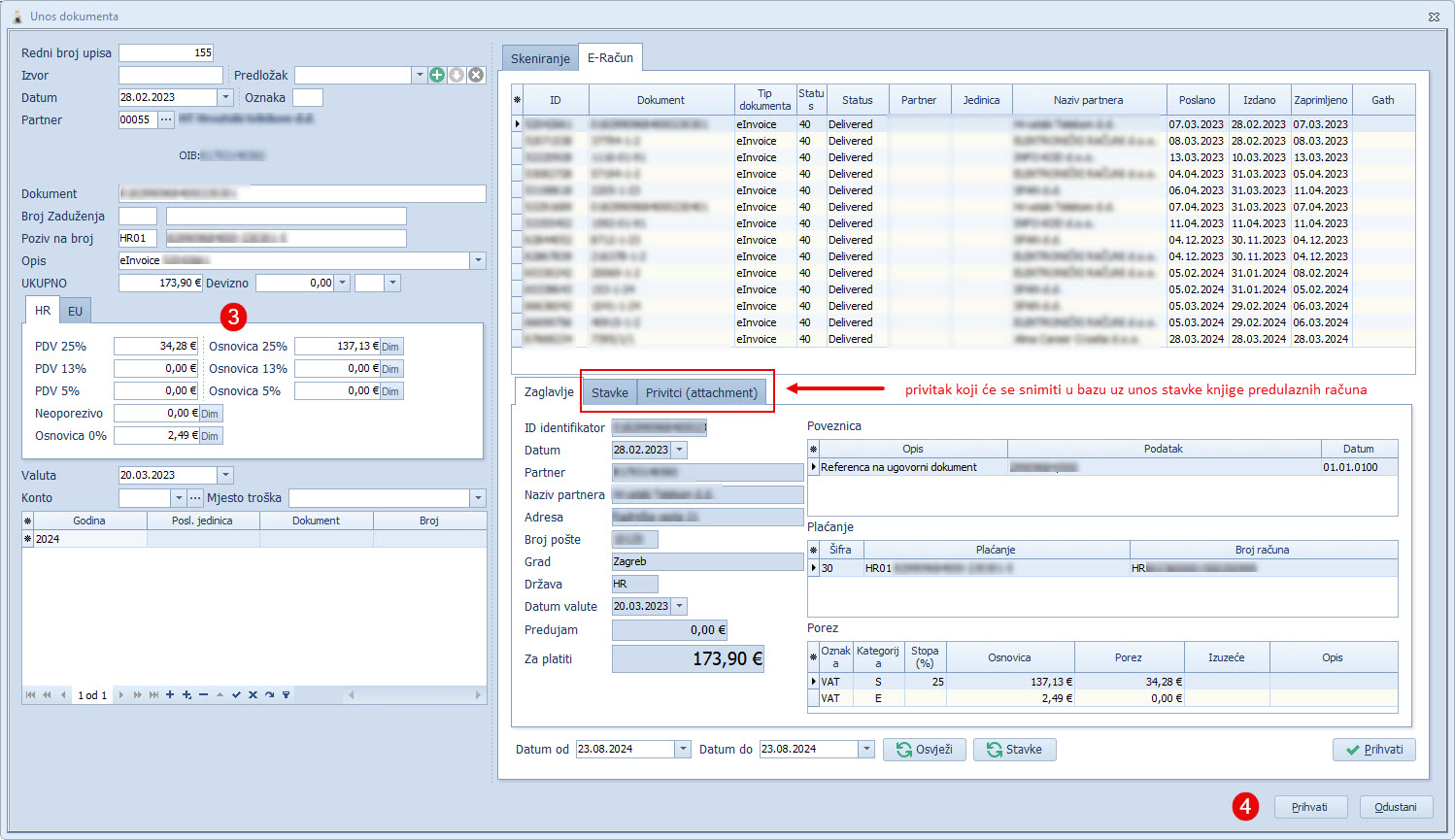Open the Privitci (attachment) tab

pyautogui.click(x=701, y=392)
